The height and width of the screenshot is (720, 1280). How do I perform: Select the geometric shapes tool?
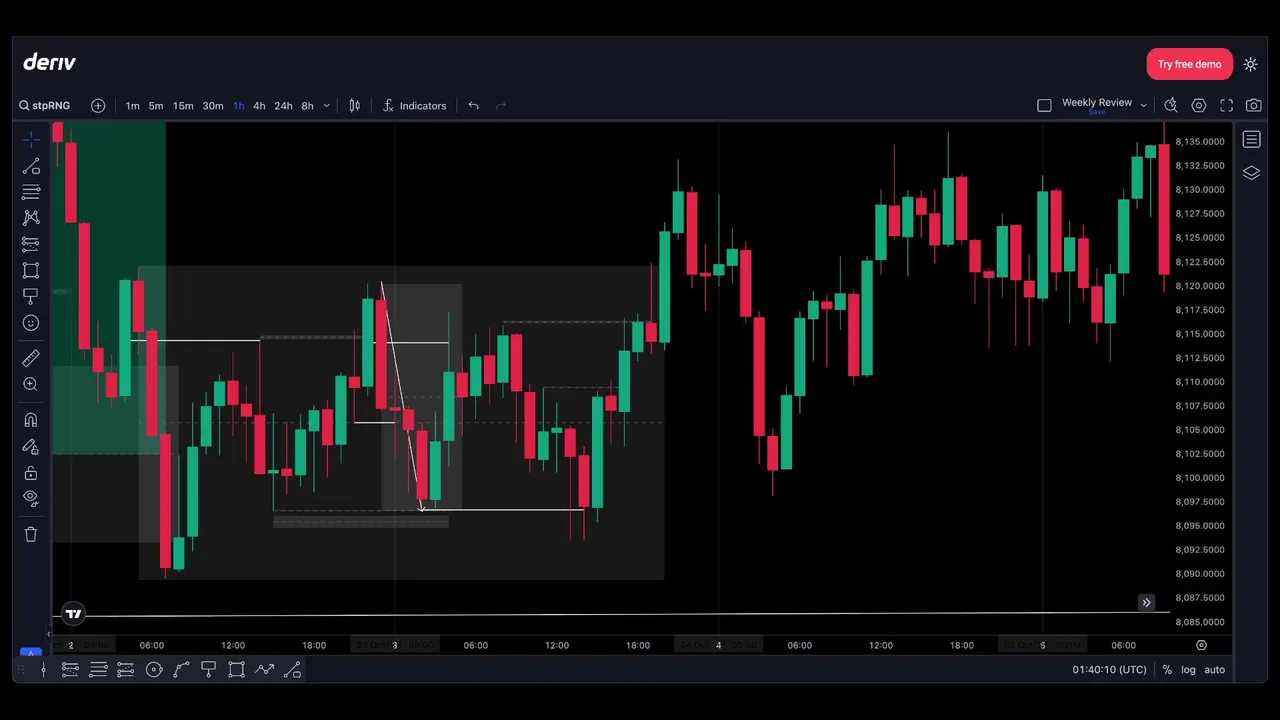click(31, 270)
